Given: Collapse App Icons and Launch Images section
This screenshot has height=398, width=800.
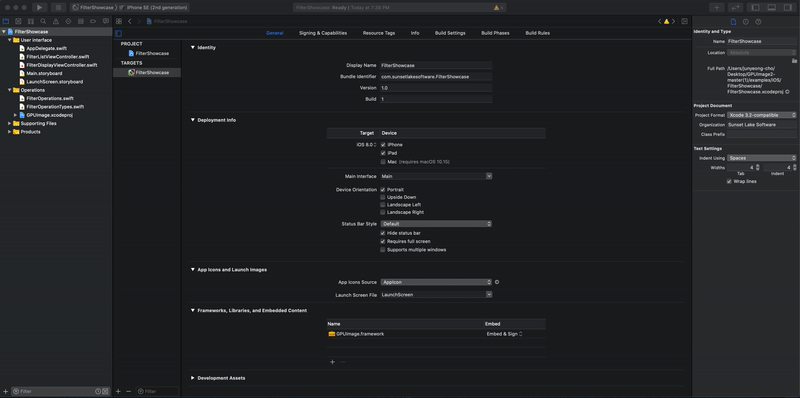Looking at the screenshot, I should (x=192, y=269).
